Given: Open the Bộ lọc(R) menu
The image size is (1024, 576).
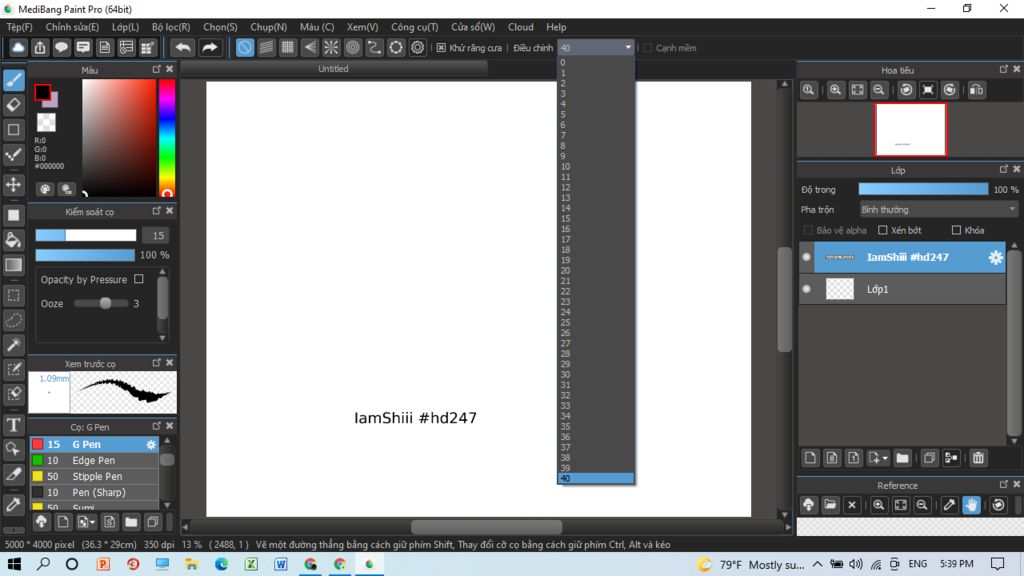Looking at the screenshot, I should [172, 27].
